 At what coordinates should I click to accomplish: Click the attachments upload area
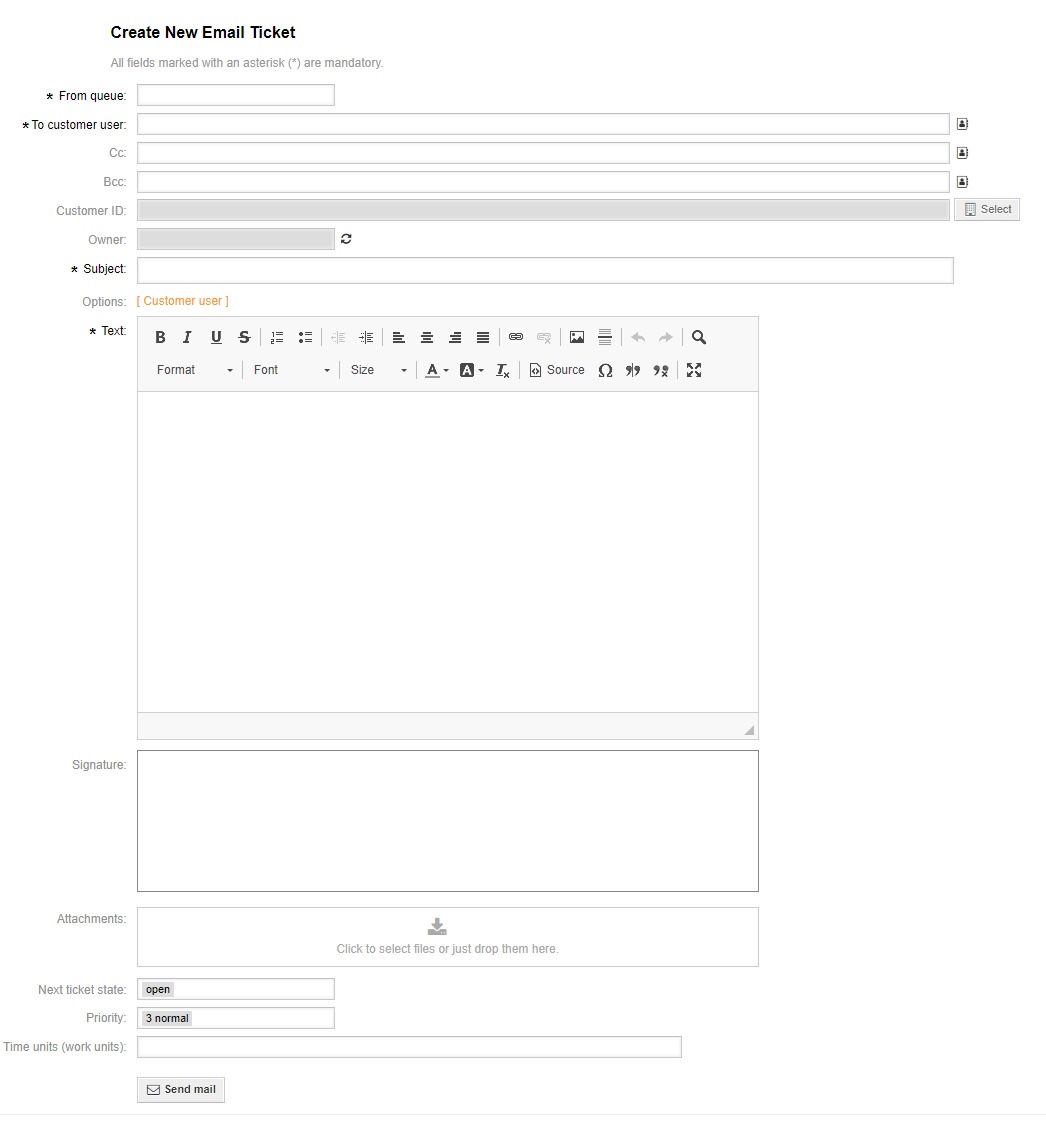(447, 937)
